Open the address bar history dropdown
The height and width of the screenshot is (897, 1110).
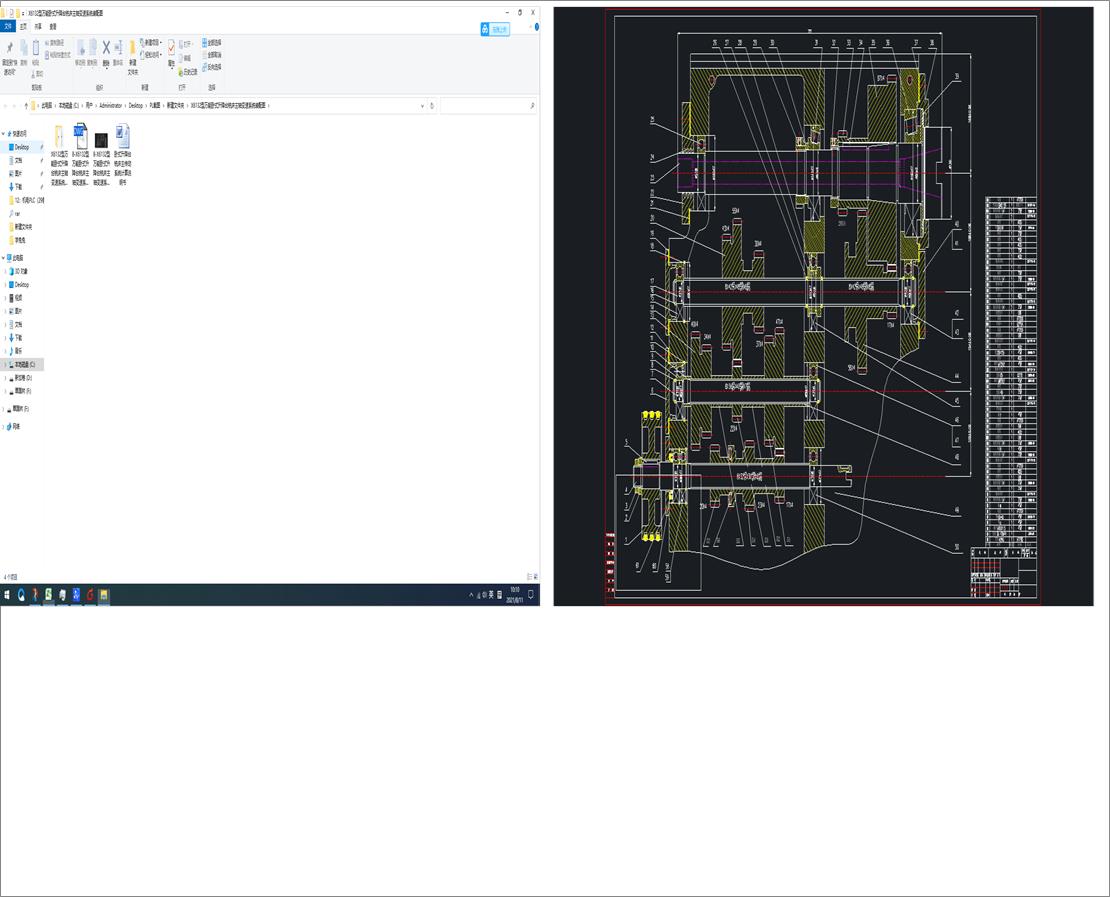click(x=420, y=106)
